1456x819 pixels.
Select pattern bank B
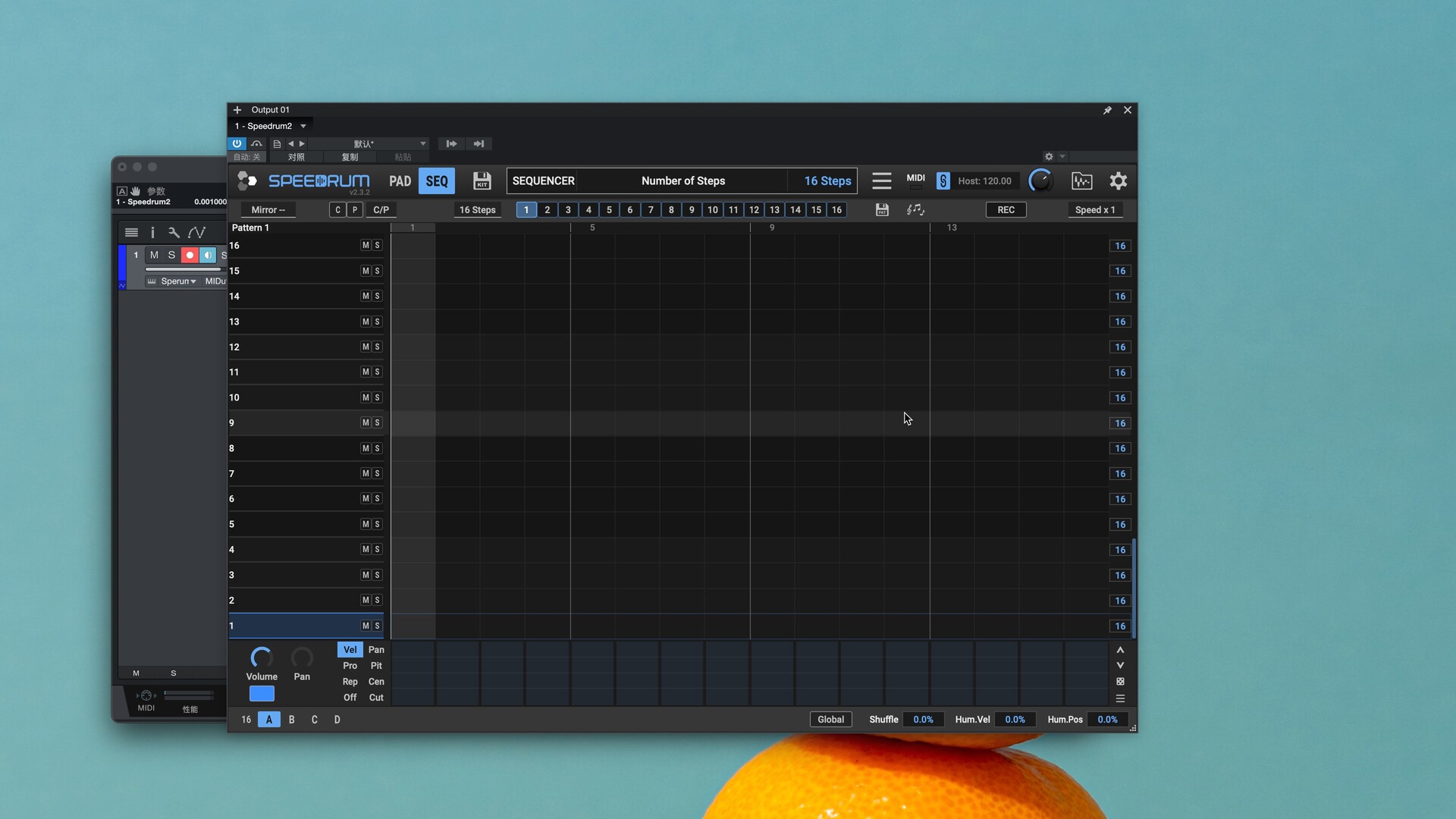(292, 720)
